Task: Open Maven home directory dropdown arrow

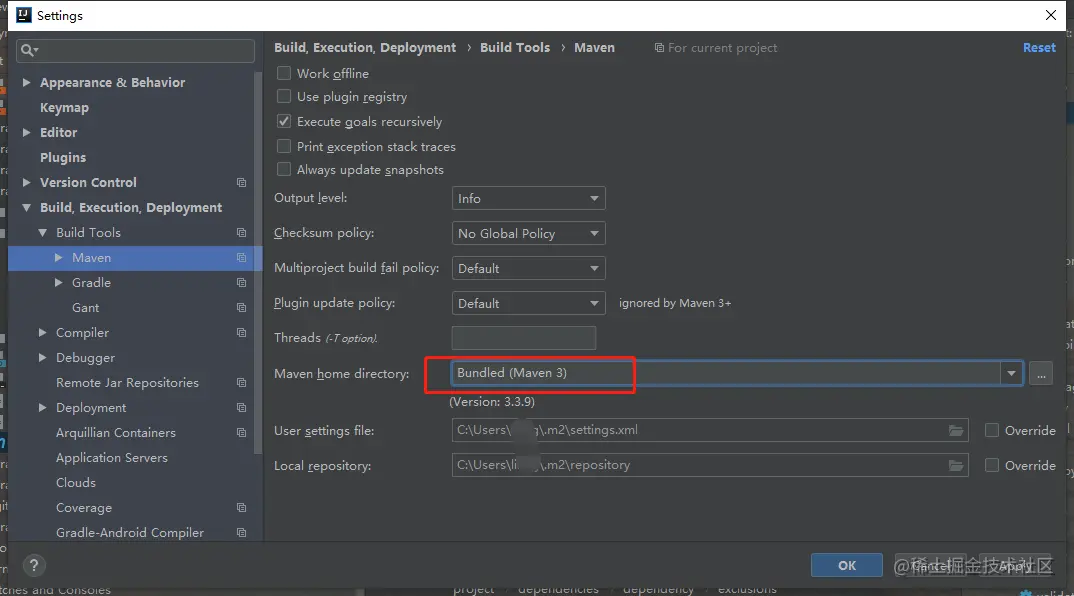Action: point(1011,373)
